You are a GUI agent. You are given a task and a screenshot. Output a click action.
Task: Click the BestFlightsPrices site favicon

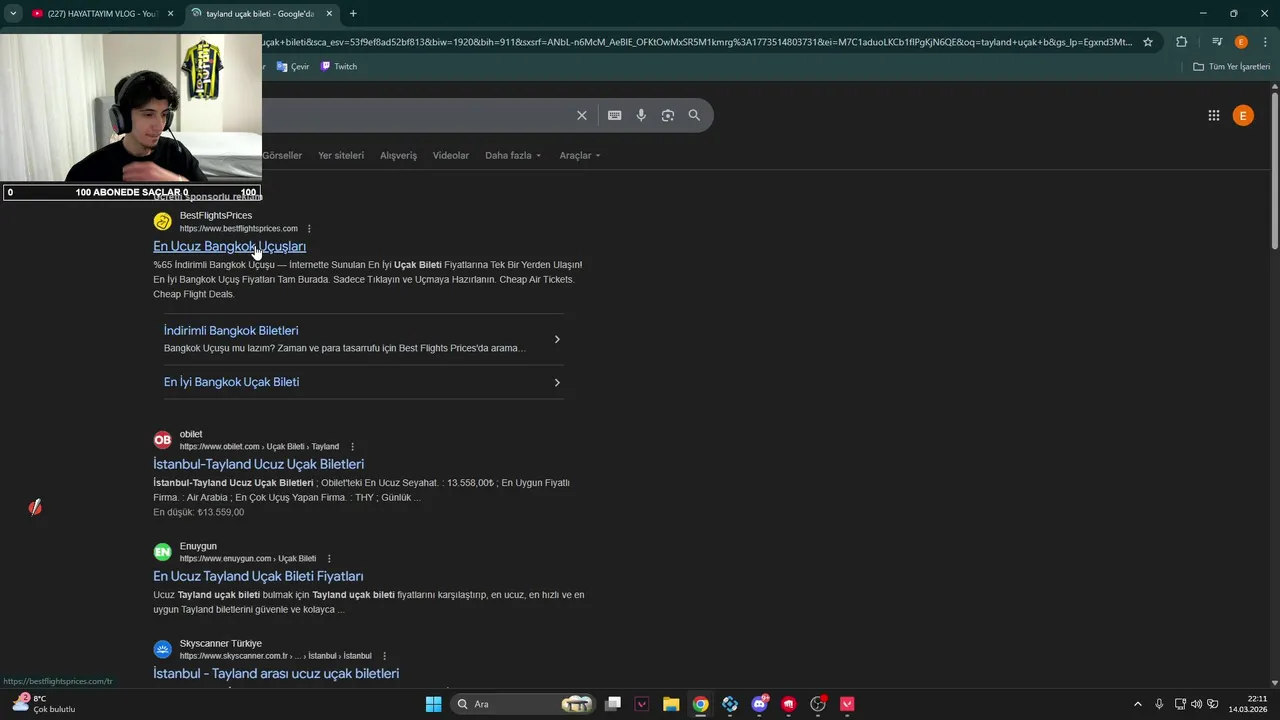coord(162,222)
